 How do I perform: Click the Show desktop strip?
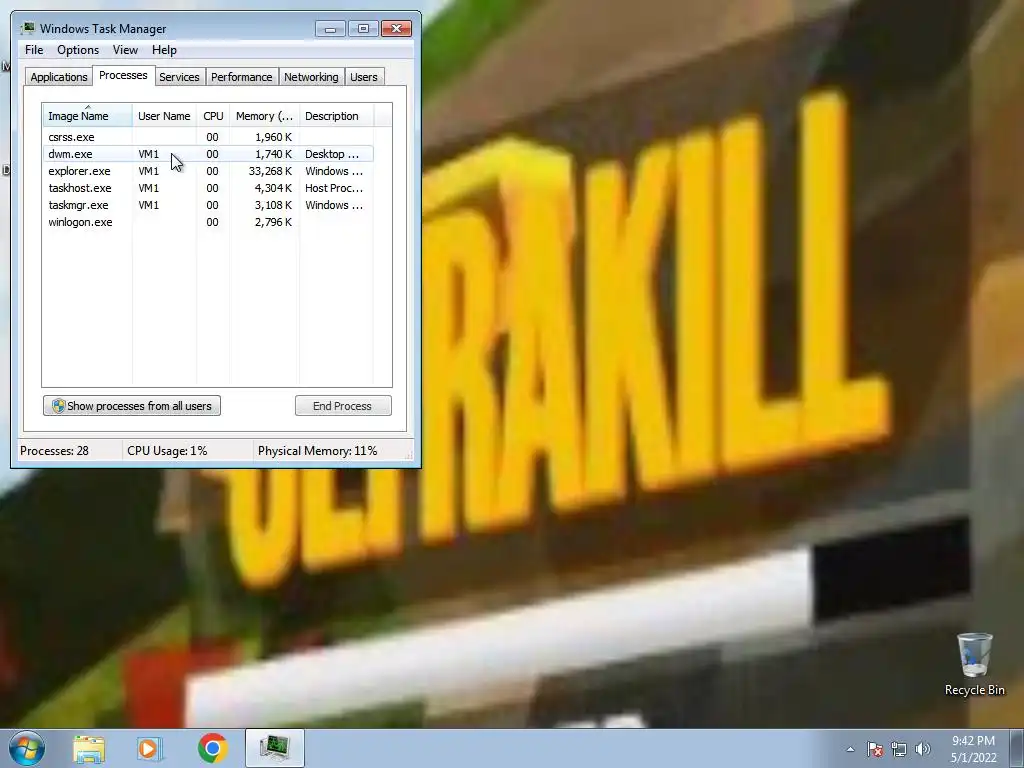click(x=1017, y=748)
